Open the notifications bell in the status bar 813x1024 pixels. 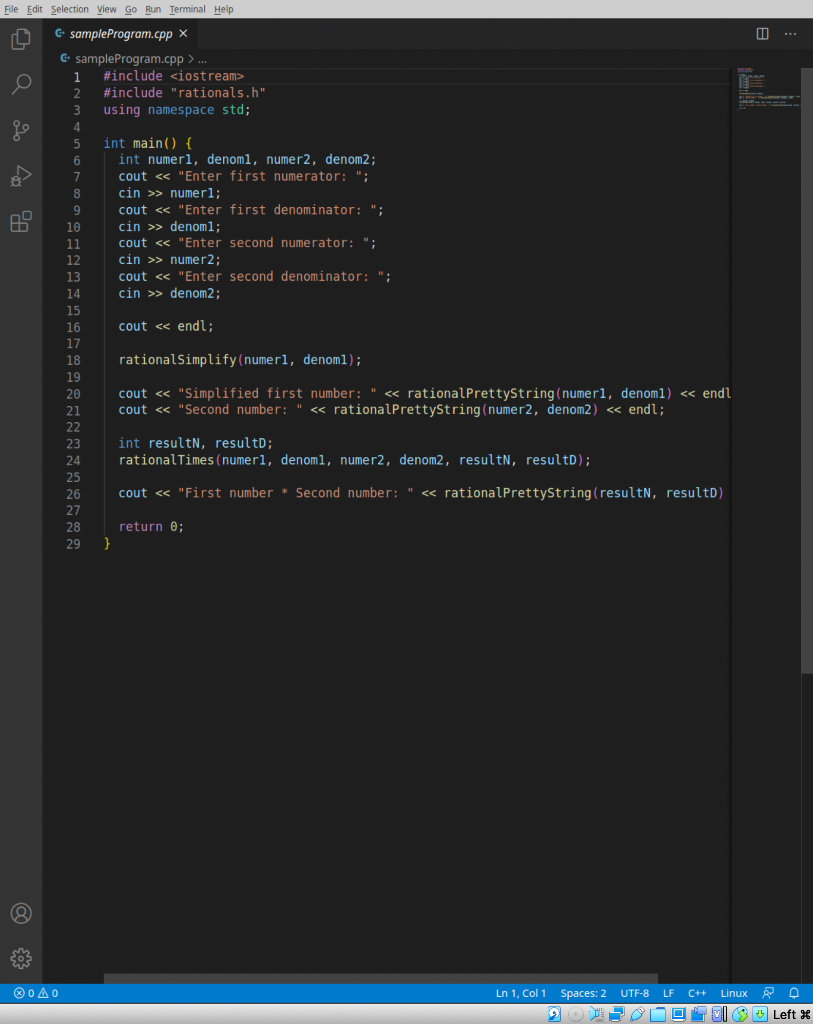tap(793, 993)
